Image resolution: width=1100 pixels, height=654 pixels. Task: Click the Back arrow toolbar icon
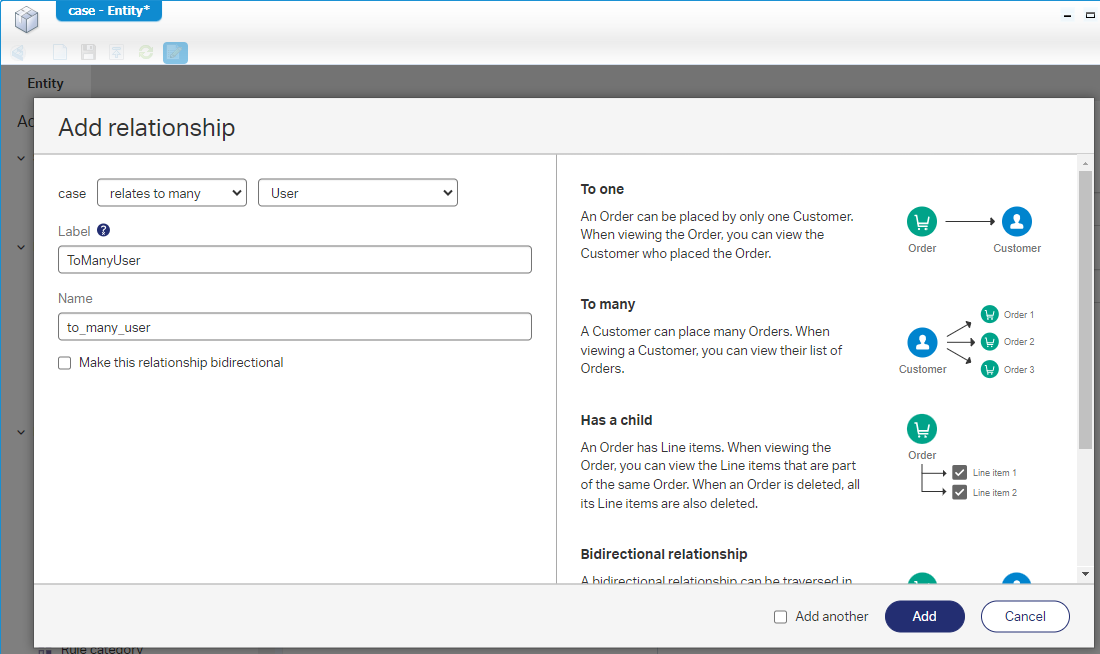click(18, 52)
